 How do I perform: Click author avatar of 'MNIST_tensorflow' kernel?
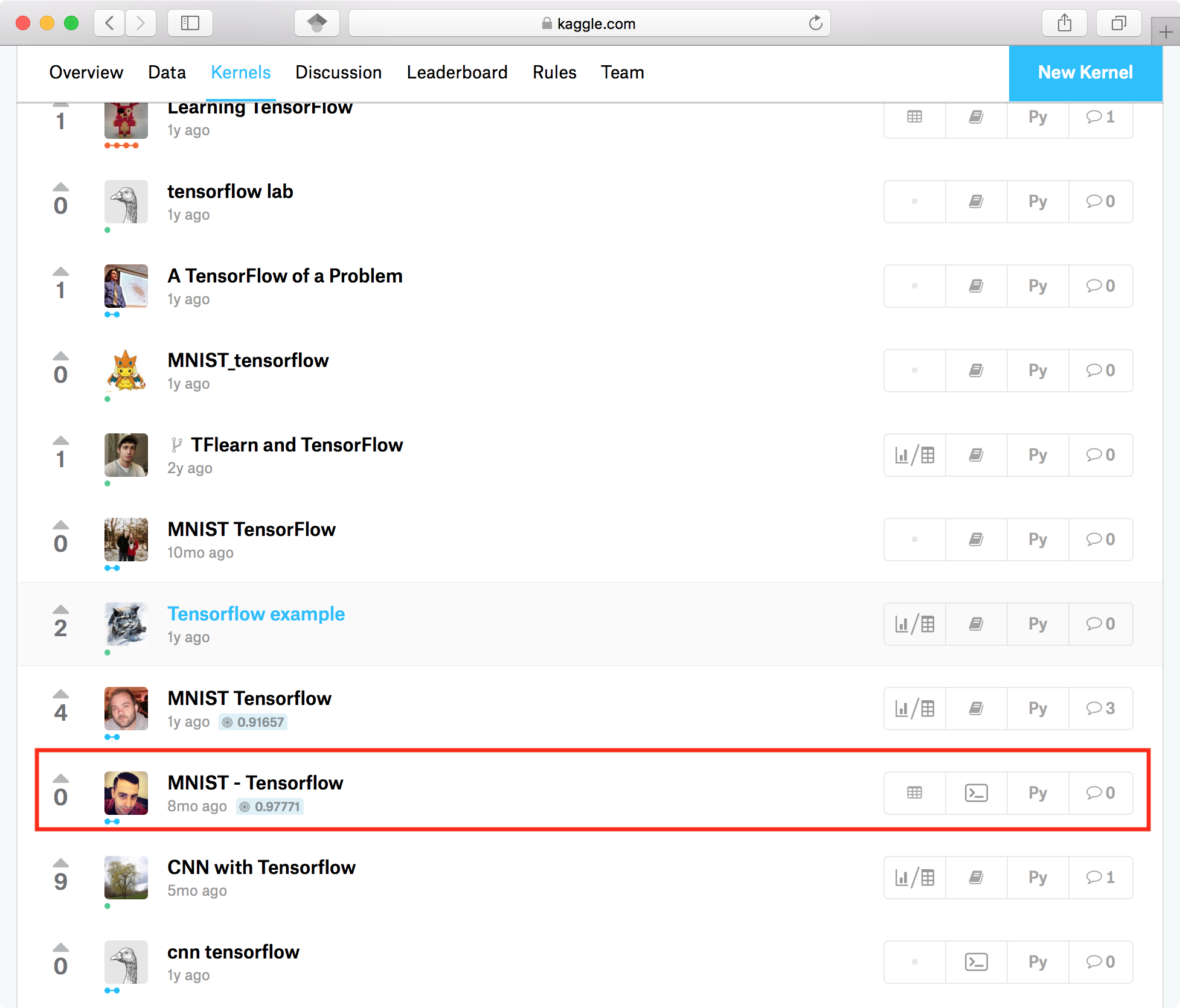[x=126, y=370]
